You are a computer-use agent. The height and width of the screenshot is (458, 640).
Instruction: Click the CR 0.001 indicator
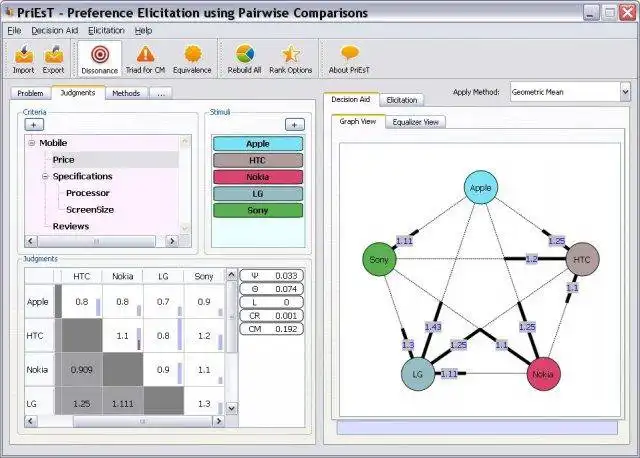point(271,316)
